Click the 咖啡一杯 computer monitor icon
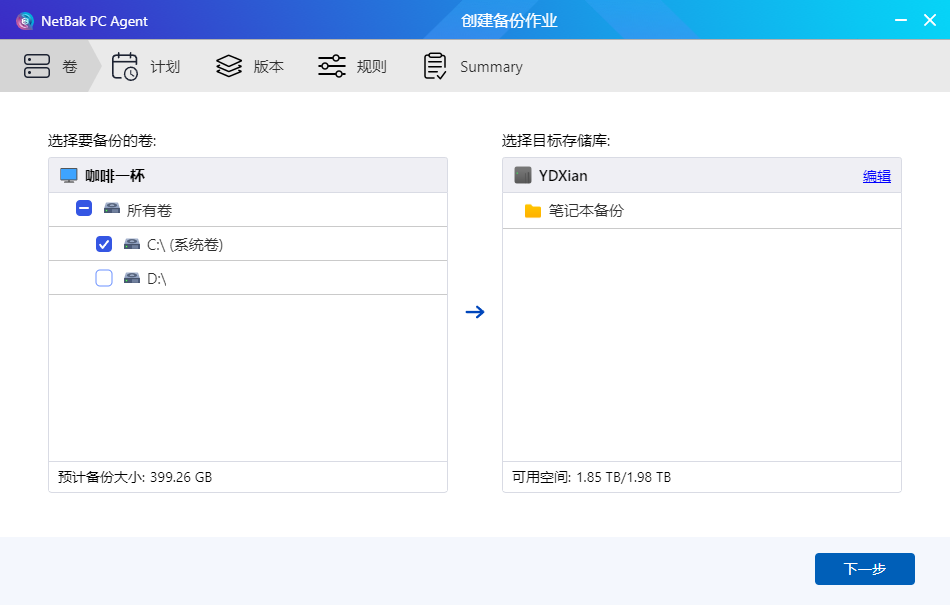Viewport: 950px width, 605px height. (x=69, y=176)
